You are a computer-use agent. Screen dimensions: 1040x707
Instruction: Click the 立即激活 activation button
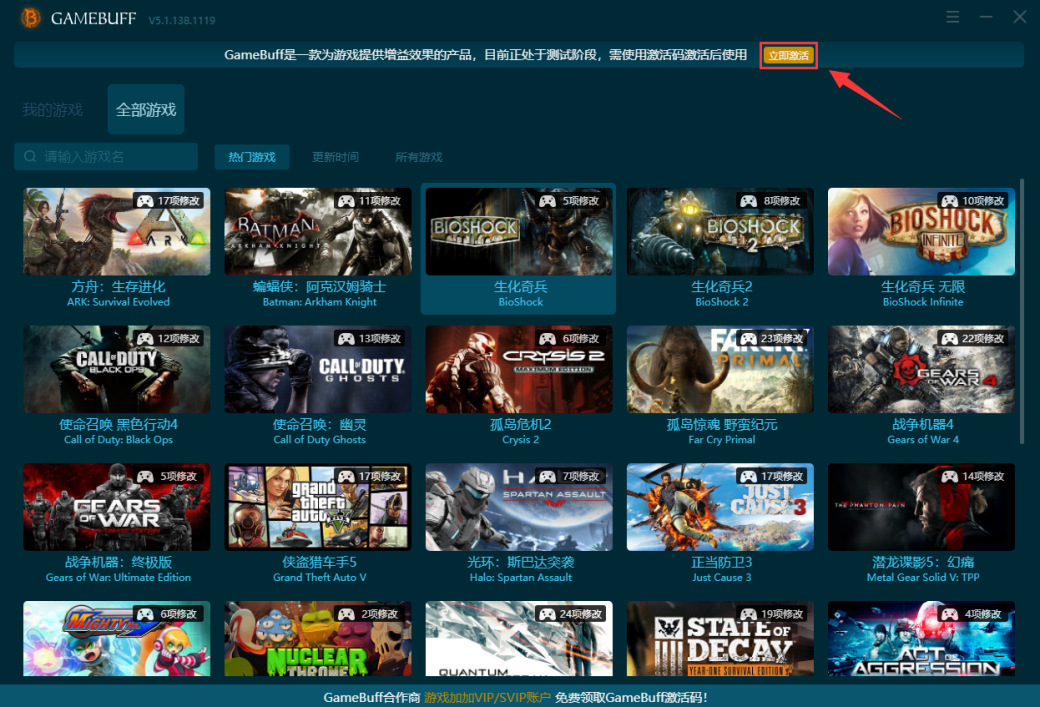789,55
